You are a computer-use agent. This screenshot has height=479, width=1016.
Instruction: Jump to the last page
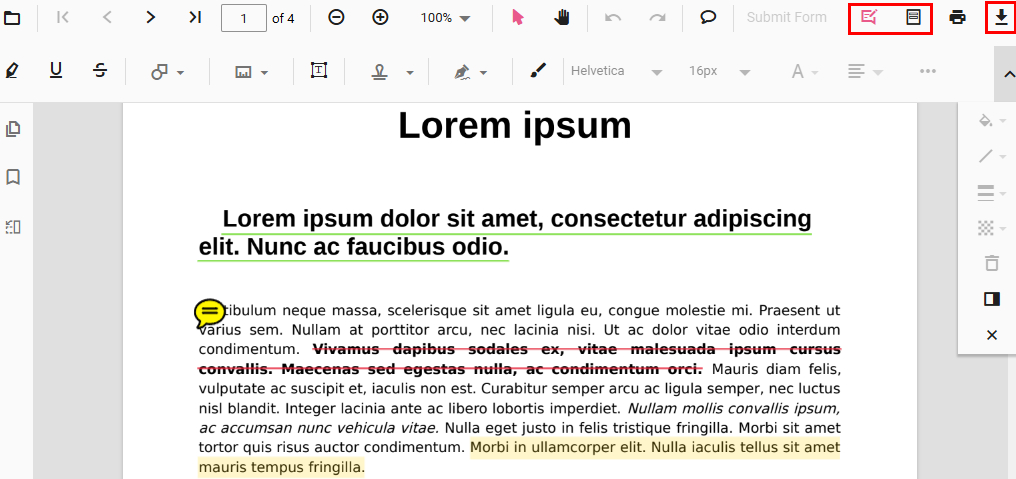tap(195, 18)
